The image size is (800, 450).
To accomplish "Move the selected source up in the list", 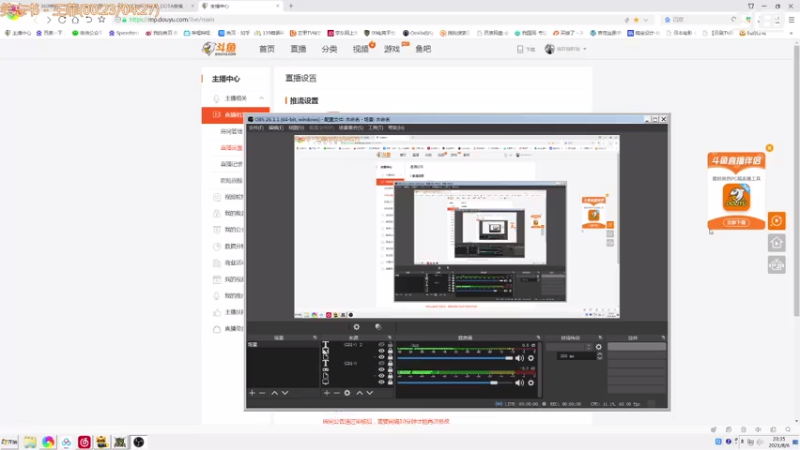I will (x=360, y=393).
